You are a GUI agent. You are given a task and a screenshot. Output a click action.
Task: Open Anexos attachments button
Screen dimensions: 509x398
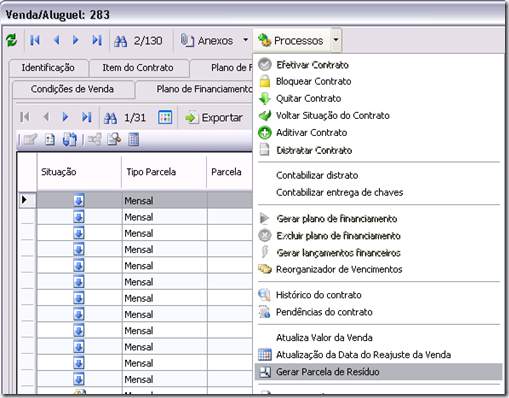207,41
